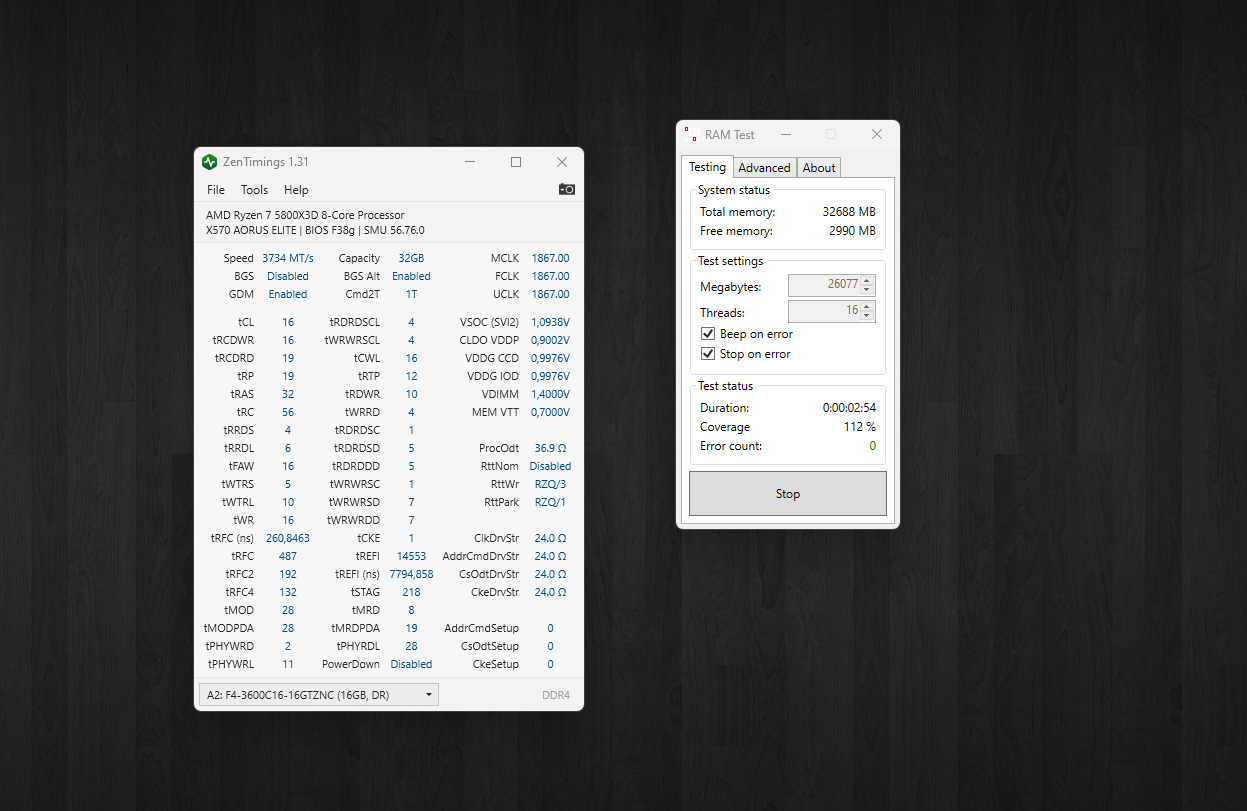
Task: Click the X570 AORUS ELITE BIOS line
Action: pyautogui.click(x=315, y=230)
